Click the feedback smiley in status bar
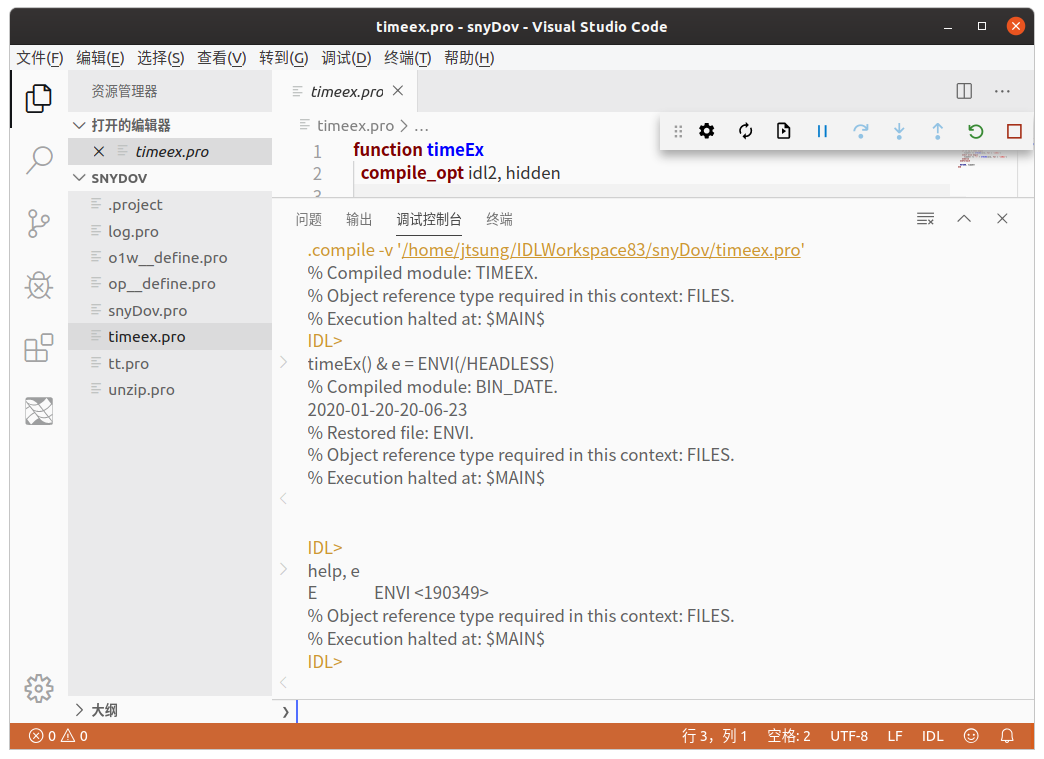The image size is (1044, 759). 971,736
